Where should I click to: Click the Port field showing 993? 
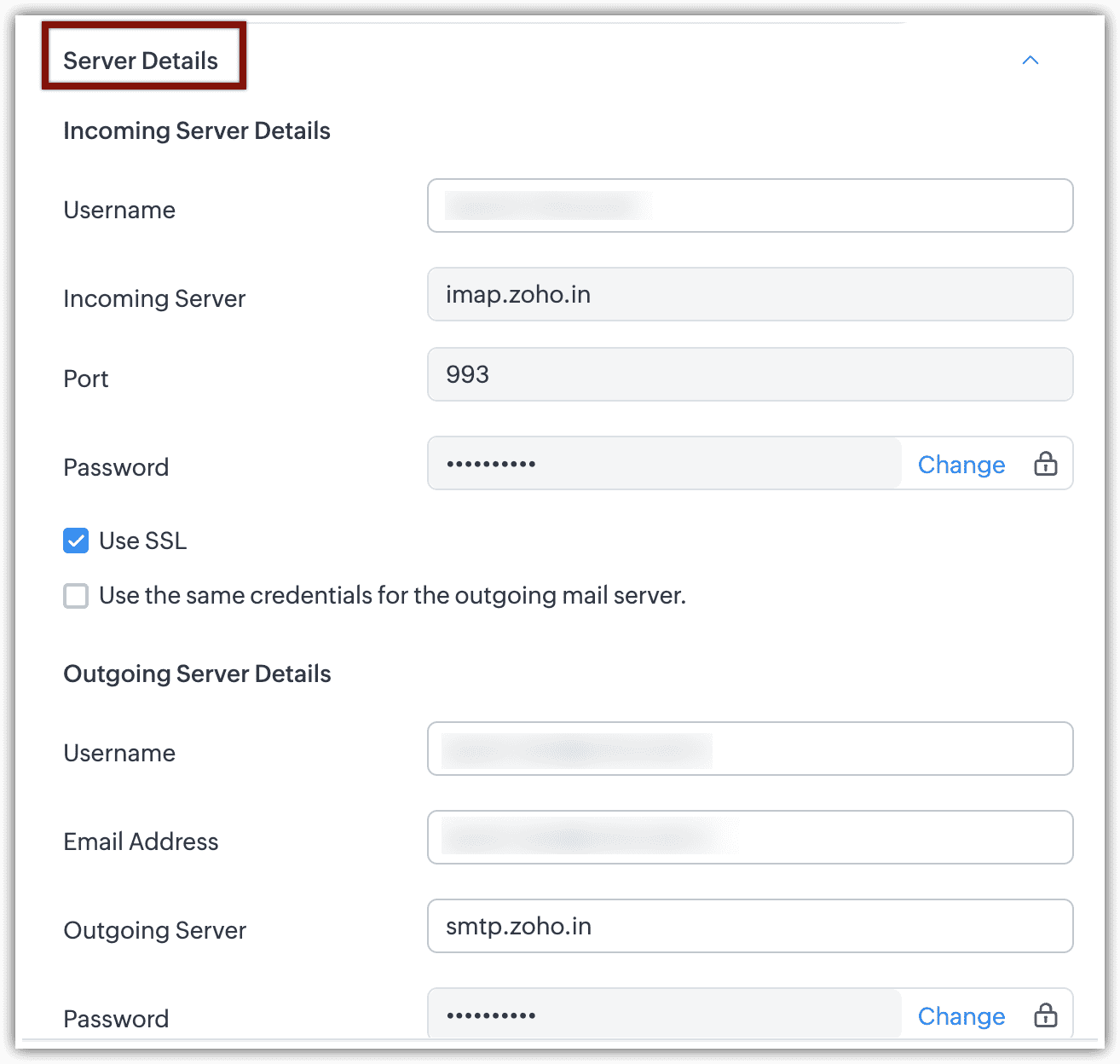click(x=749, y=374)
